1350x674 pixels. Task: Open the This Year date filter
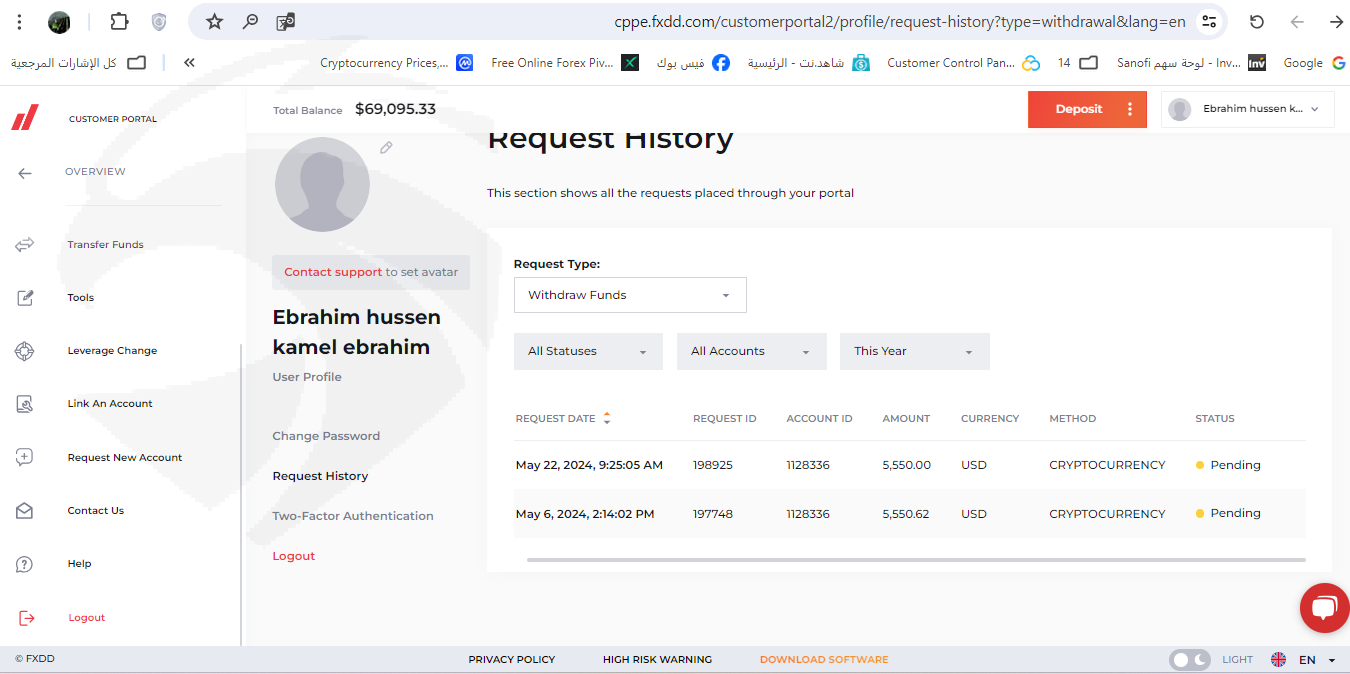point(914,352)
